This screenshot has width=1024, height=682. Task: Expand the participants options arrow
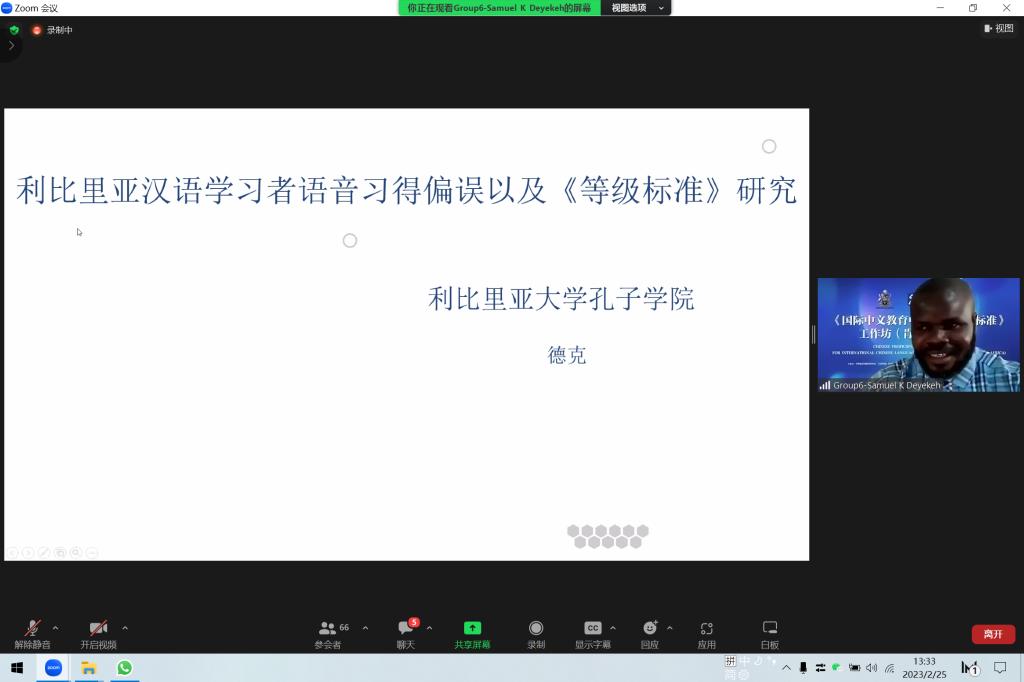point(365,628)
